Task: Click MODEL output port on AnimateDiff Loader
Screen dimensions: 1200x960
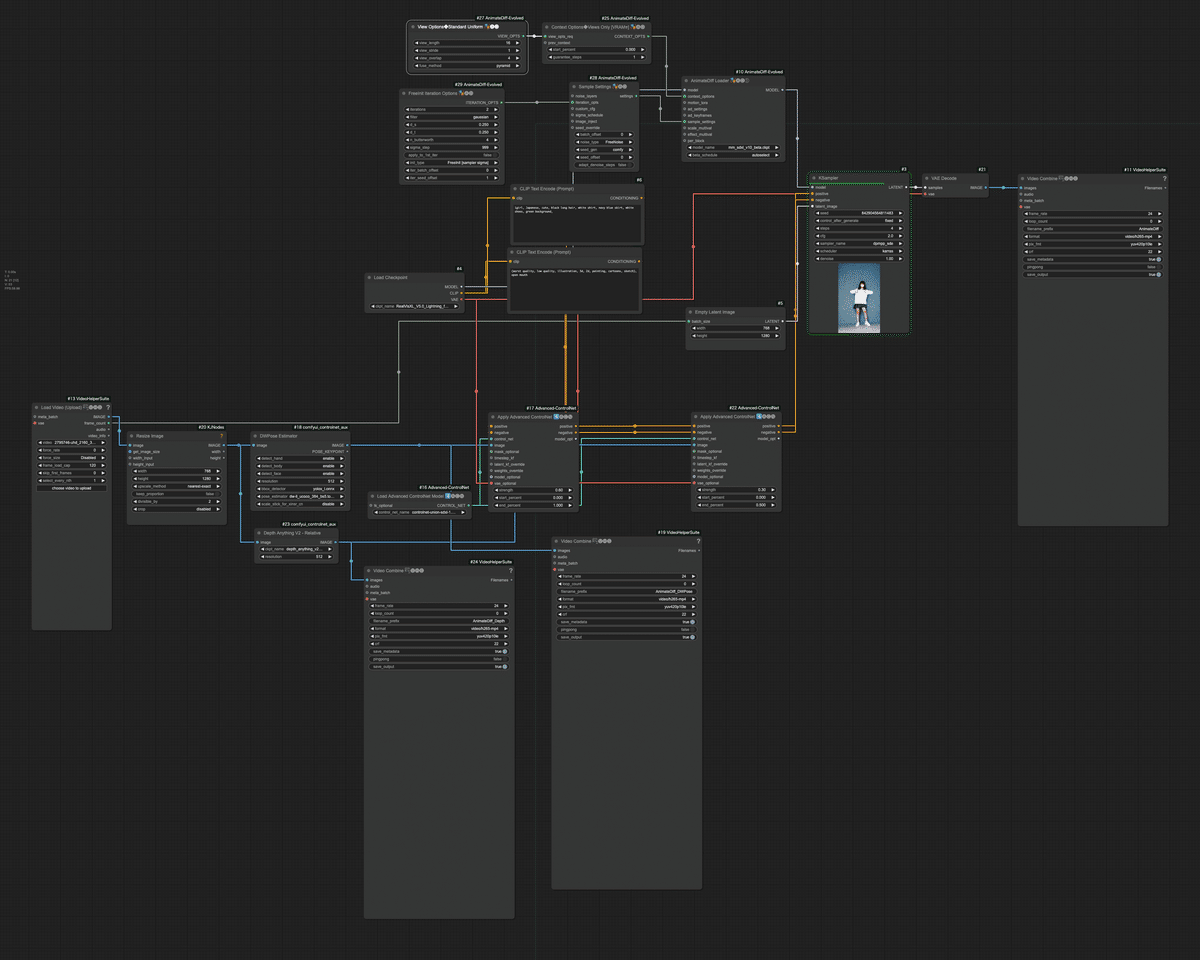Action: coord(782,90)
